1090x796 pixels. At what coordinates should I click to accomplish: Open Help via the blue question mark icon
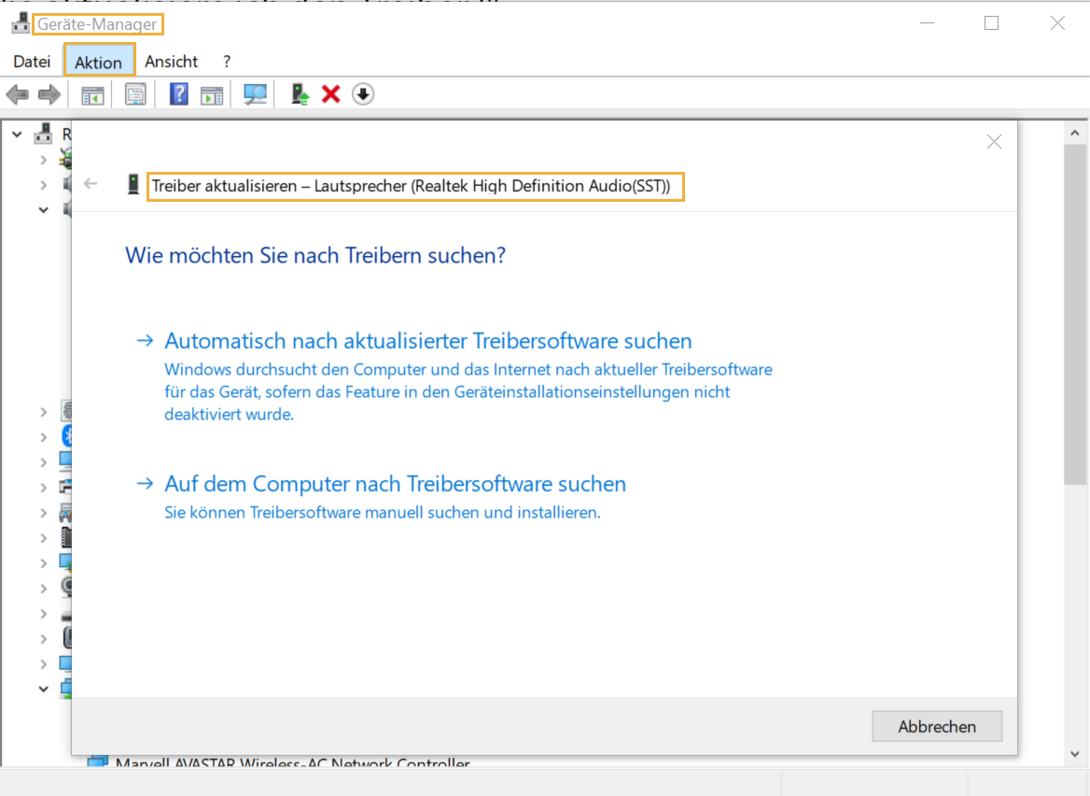pos(177,93)
